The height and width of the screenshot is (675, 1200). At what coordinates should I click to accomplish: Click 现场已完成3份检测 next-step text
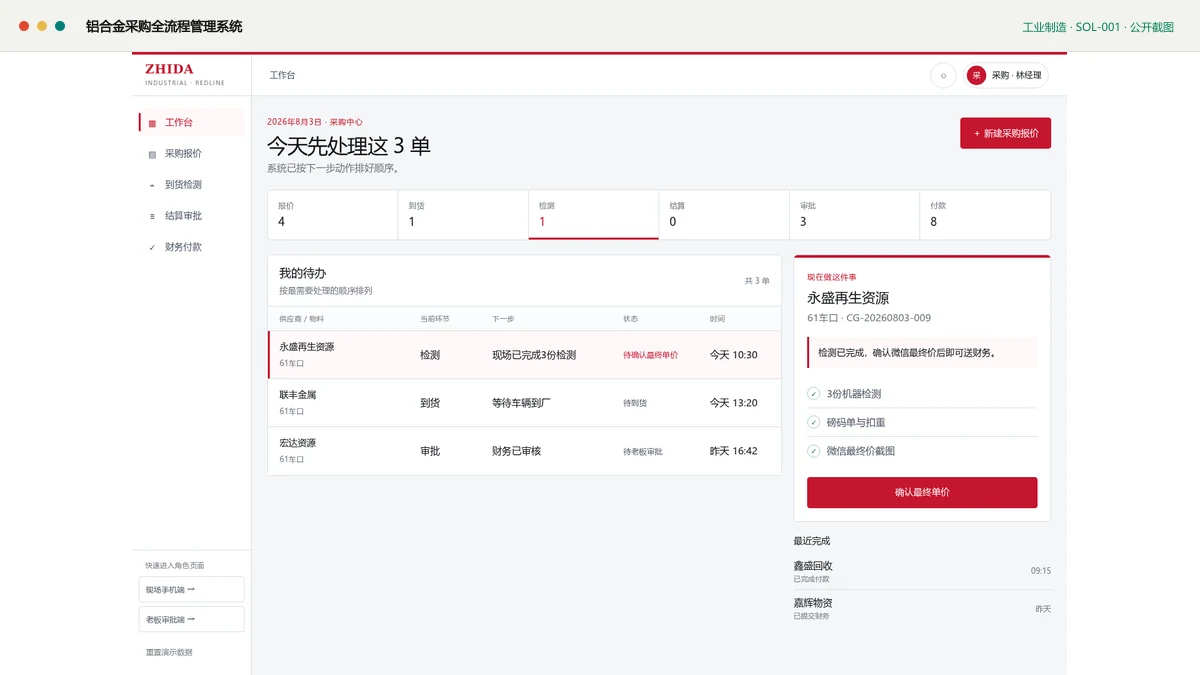tap(534, 355)
